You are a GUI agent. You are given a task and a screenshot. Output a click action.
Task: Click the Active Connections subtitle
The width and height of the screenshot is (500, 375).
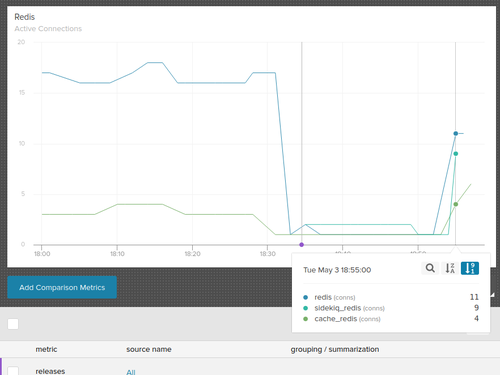48,29
